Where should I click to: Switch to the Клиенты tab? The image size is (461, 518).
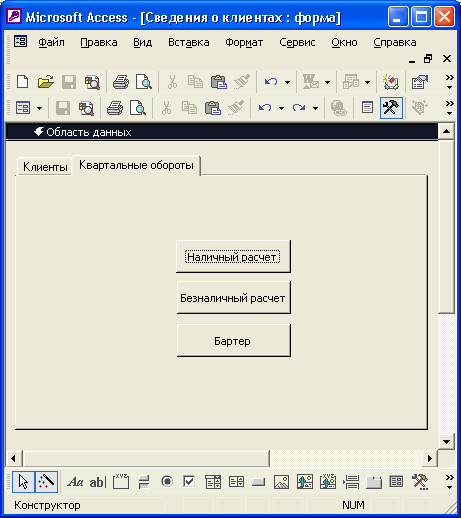[45, 166]
